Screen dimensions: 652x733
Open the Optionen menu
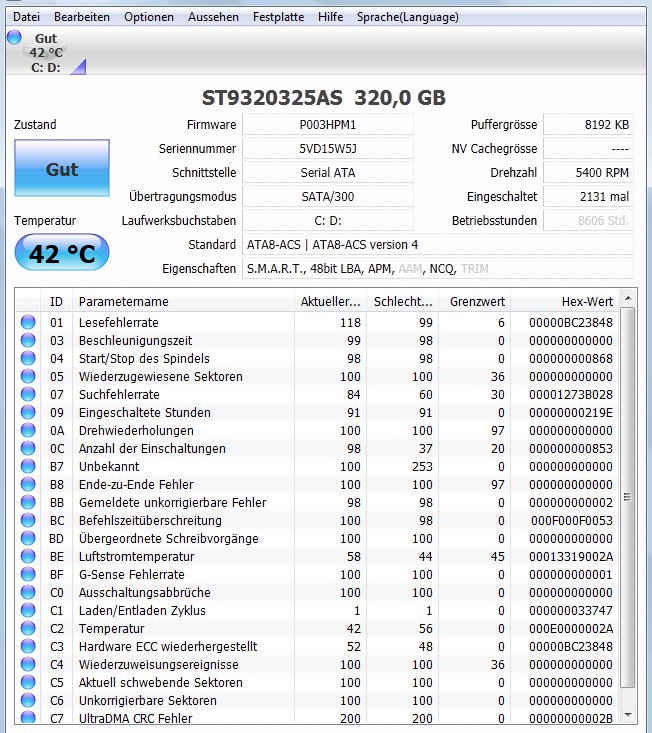[149, 17]
